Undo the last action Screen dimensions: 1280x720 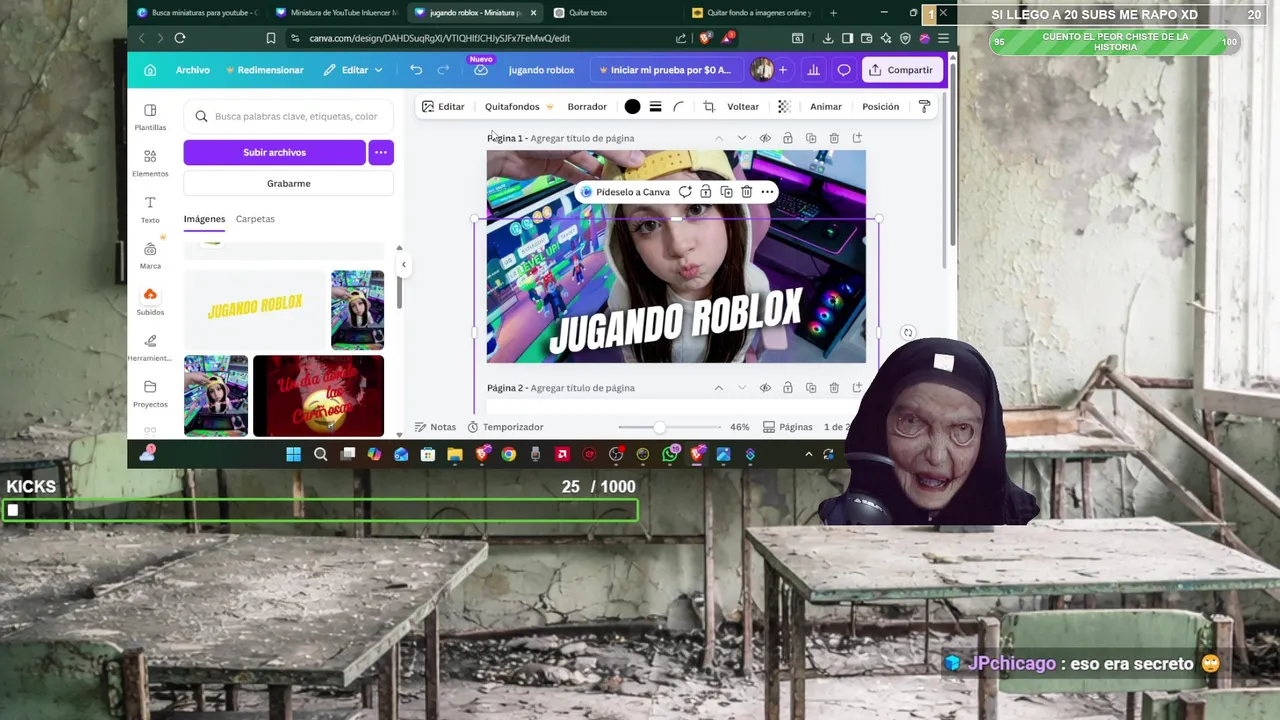416,70
